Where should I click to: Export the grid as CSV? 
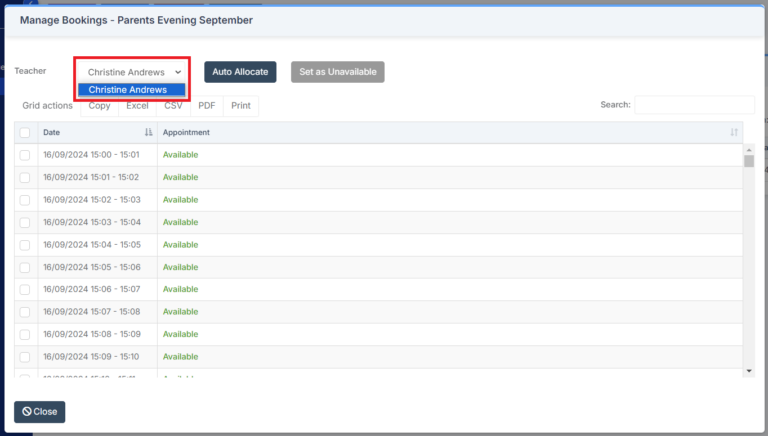[x=173, y=105]
